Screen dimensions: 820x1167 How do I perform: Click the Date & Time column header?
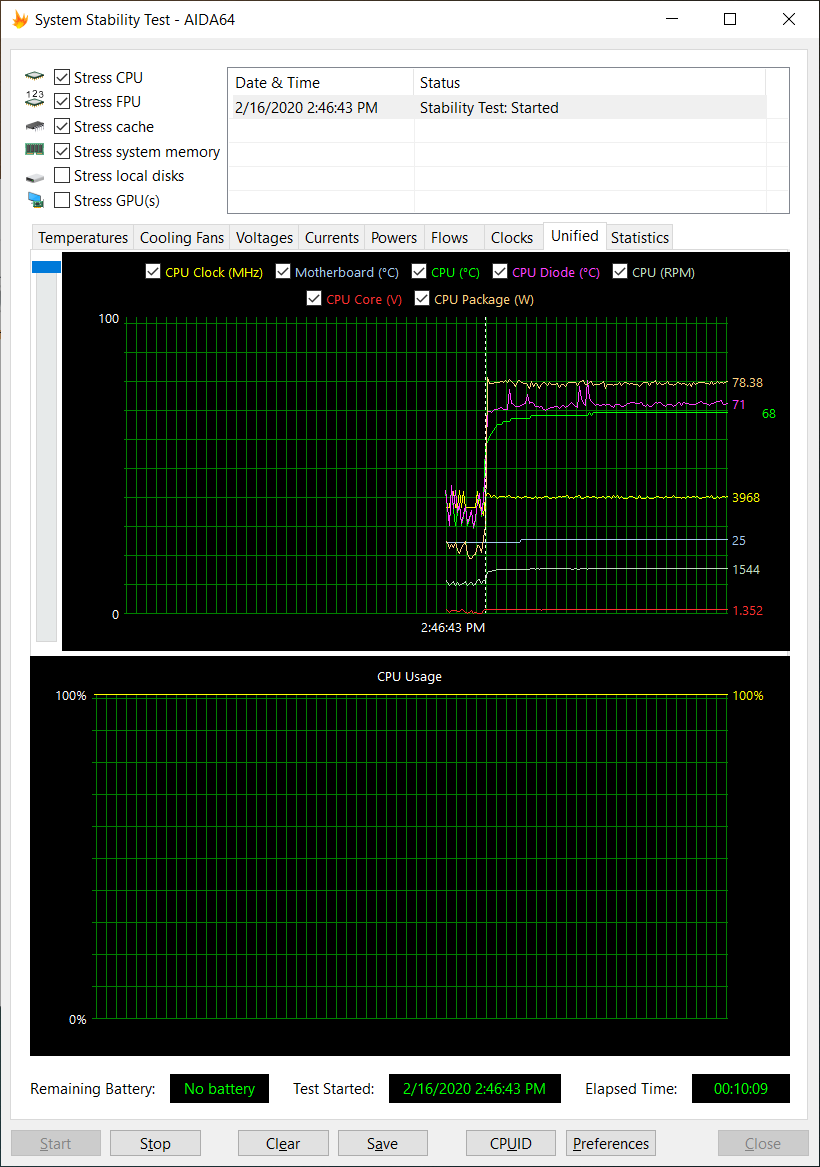(x=320, y=83)
